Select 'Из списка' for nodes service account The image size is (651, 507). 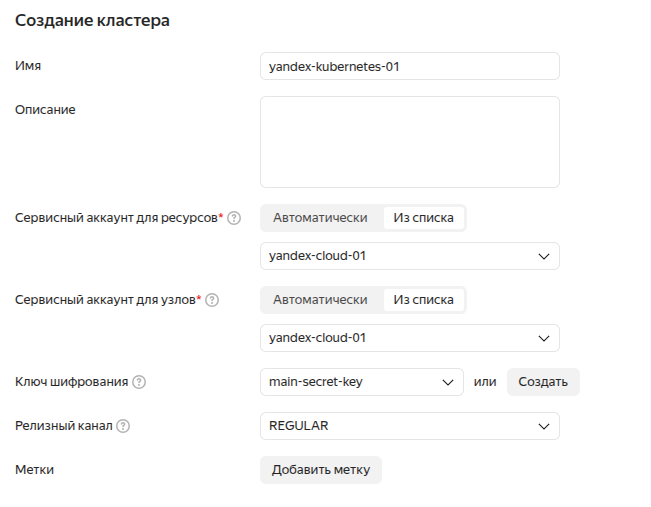click(424, 300)
